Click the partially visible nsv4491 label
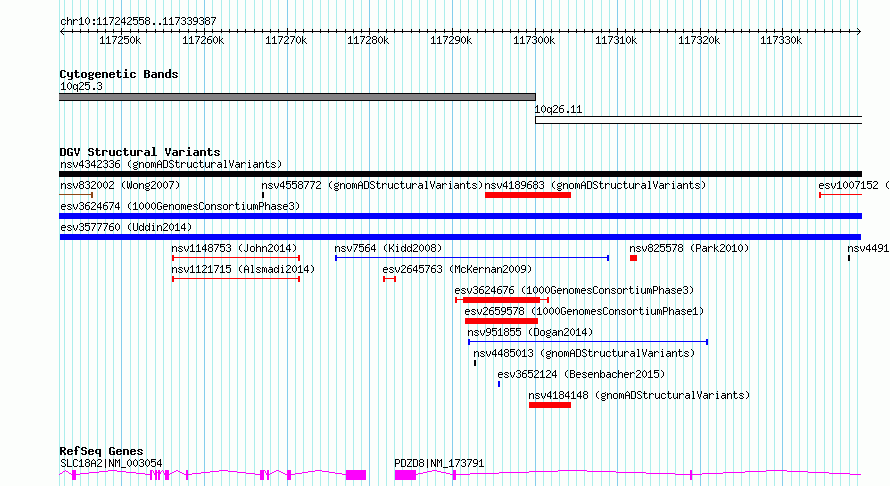890x486 pixels. pos(868,248)
